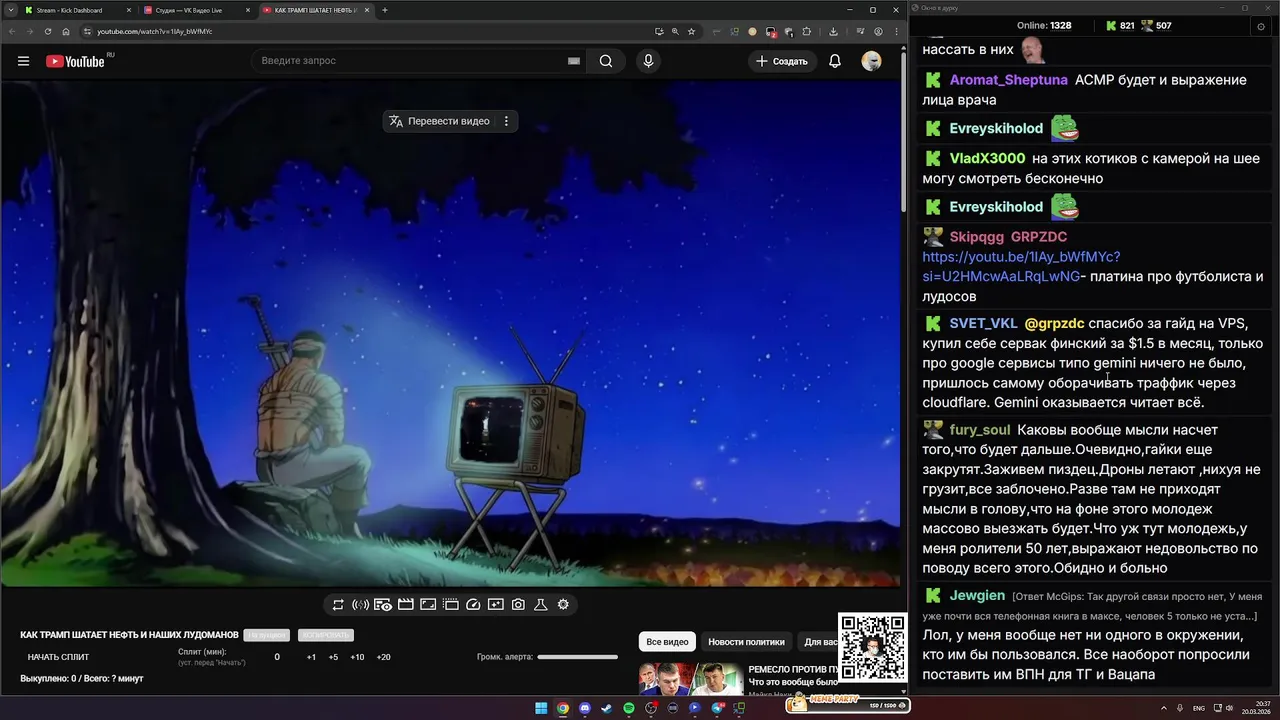
Task: Toggle the loop video icon in player toolbar
Action: click(338, 604)
